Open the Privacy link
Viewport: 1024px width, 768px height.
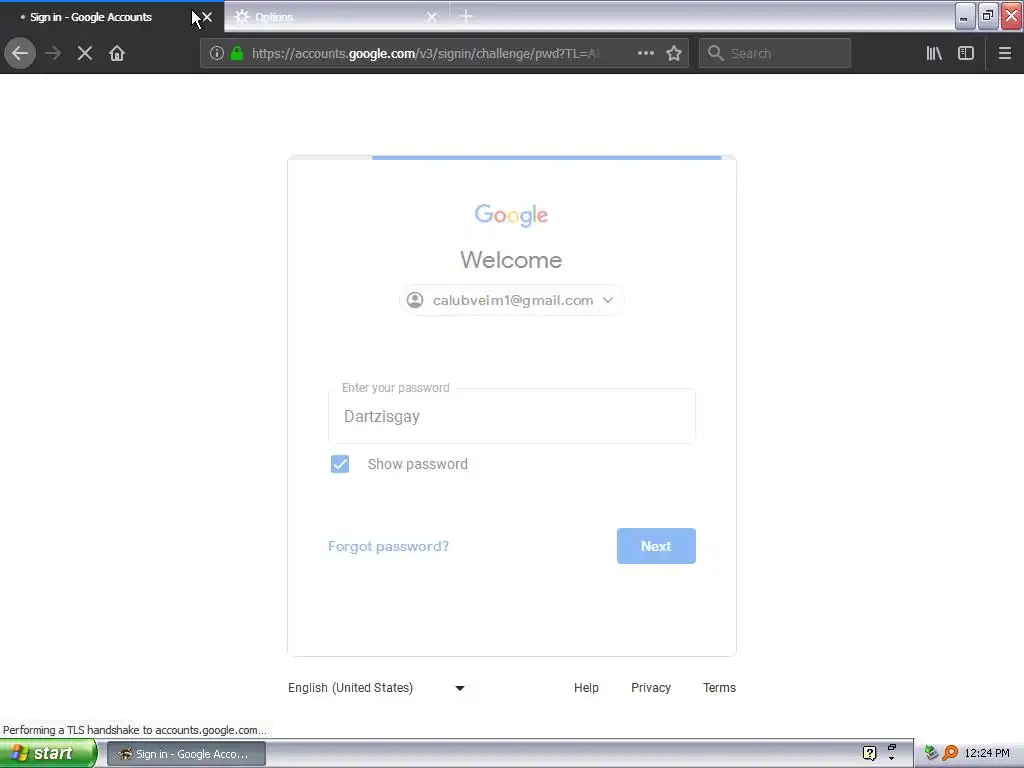coord(650,688)
